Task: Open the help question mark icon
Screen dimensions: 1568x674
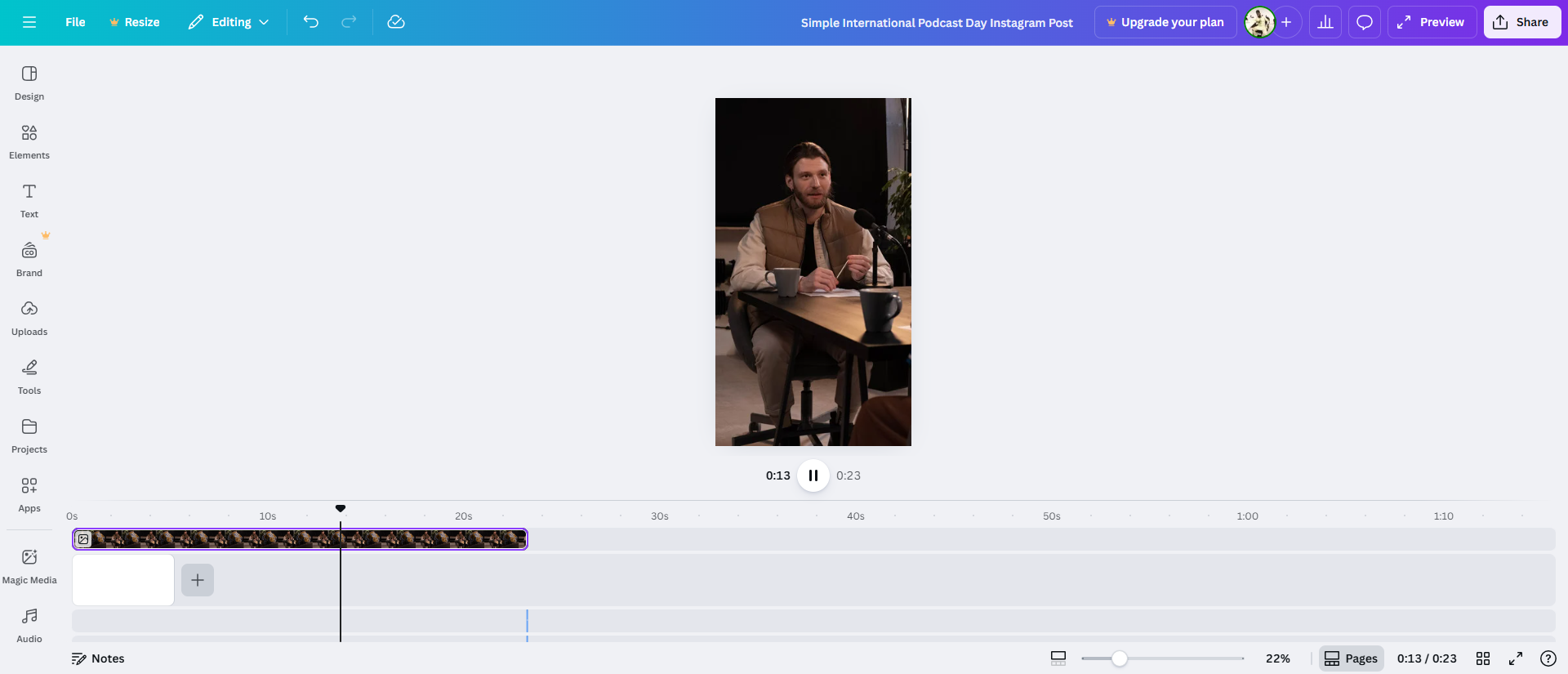Action: click(1548, 658)
